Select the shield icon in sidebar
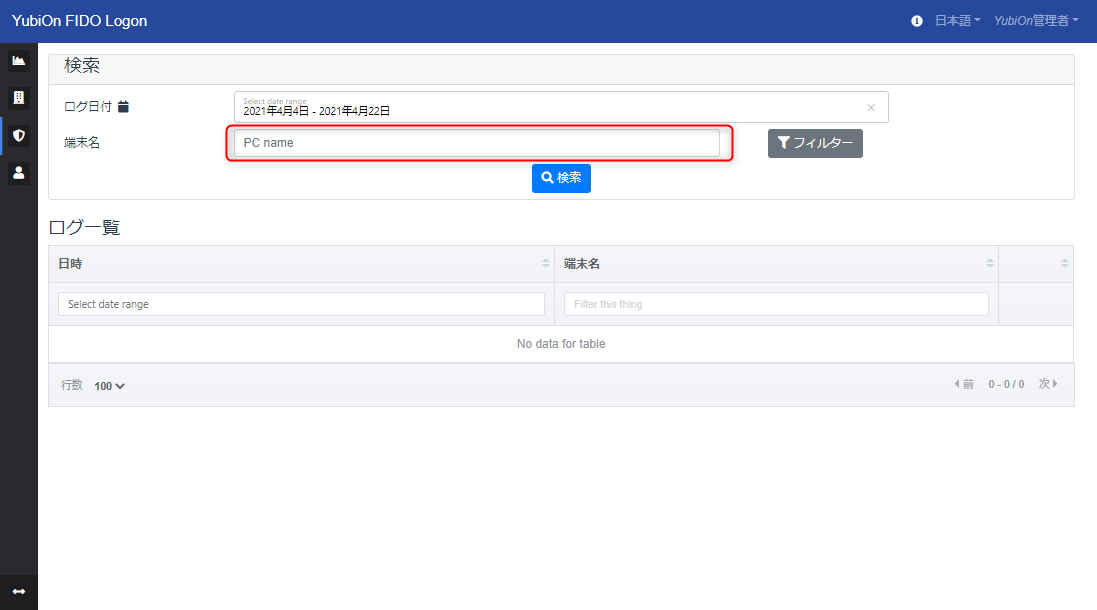 (x=19, y=135)
